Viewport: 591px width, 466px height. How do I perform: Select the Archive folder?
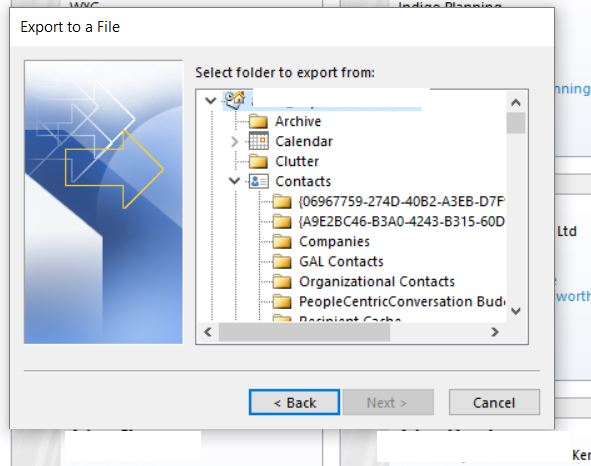(298, 121)
